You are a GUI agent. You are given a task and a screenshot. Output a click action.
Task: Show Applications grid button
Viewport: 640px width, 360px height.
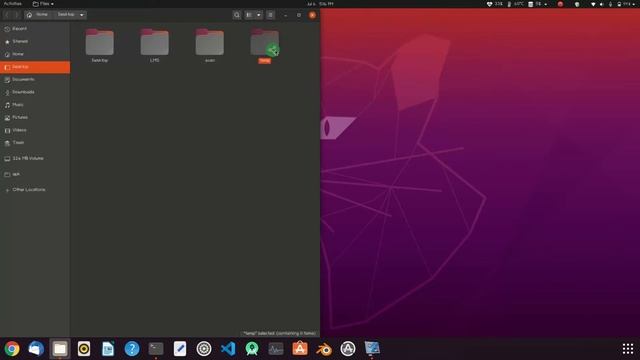[x=628, y=349]
